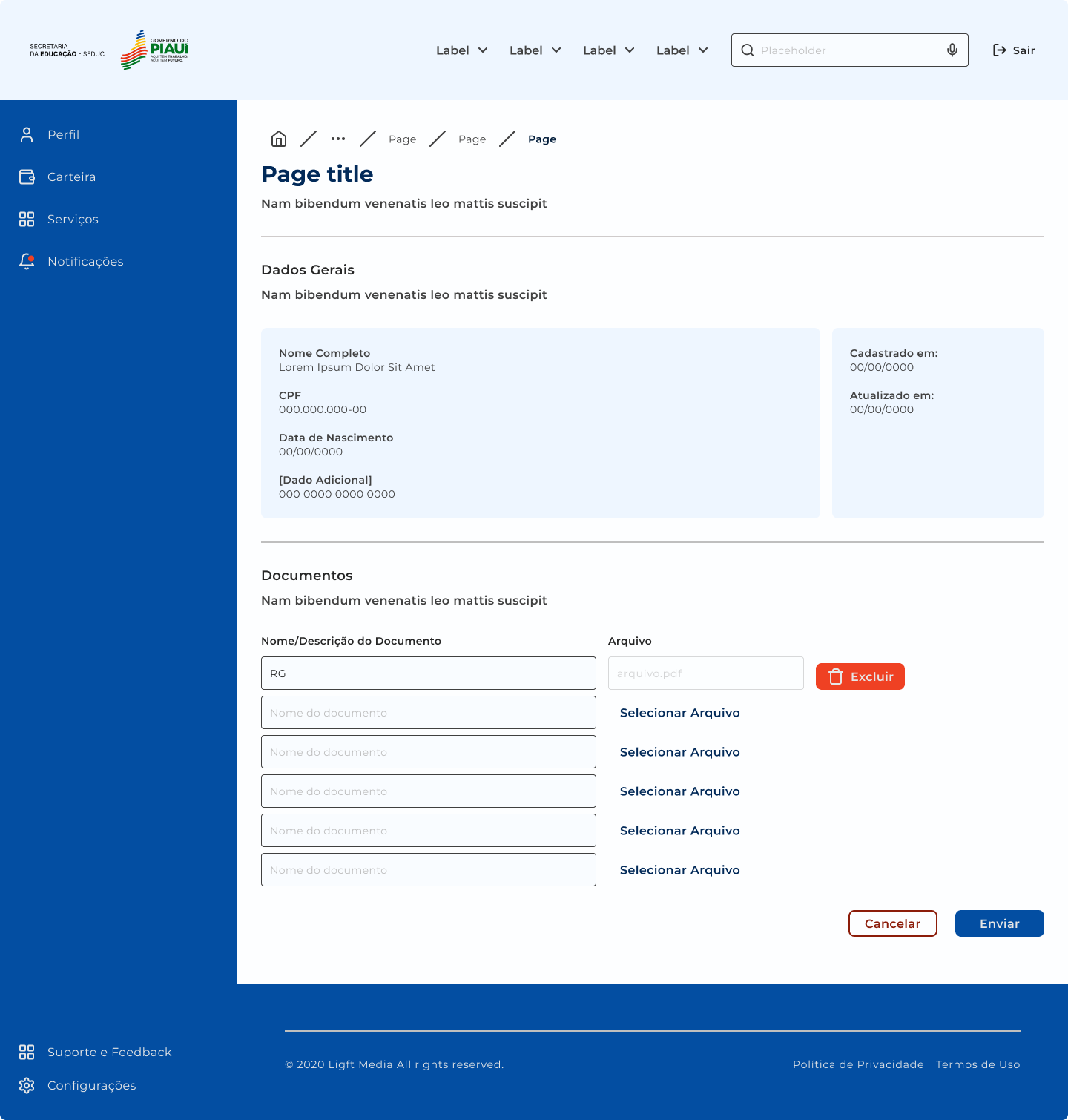Image resolution: width=1068 pixels, height=1120 pixels.
Task: Click the magnifying glass search icon
Action: pos(748,50)
